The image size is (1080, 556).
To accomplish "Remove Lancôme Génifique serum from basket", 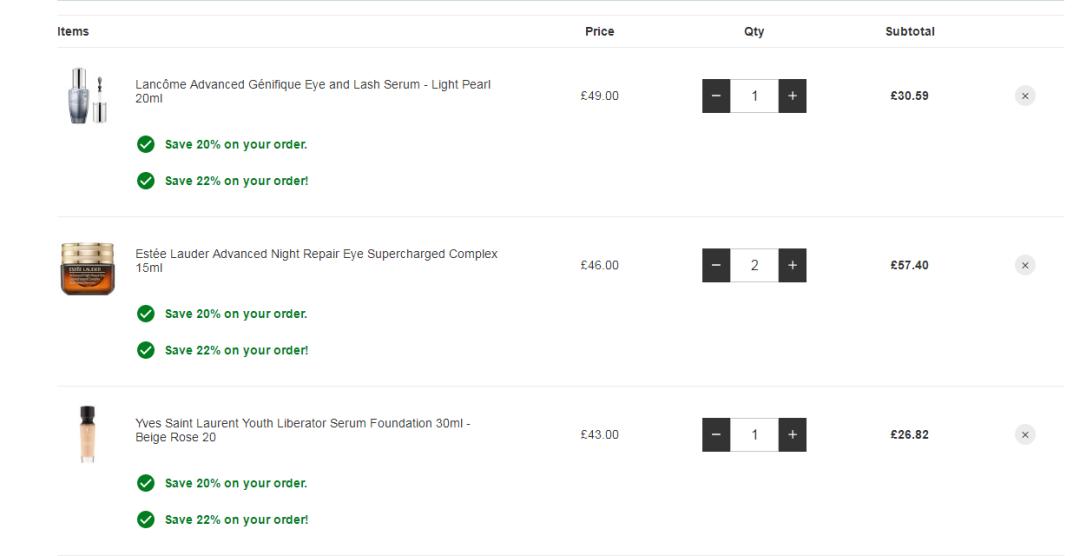I will pyautogui.click(x=1025, y=96).
